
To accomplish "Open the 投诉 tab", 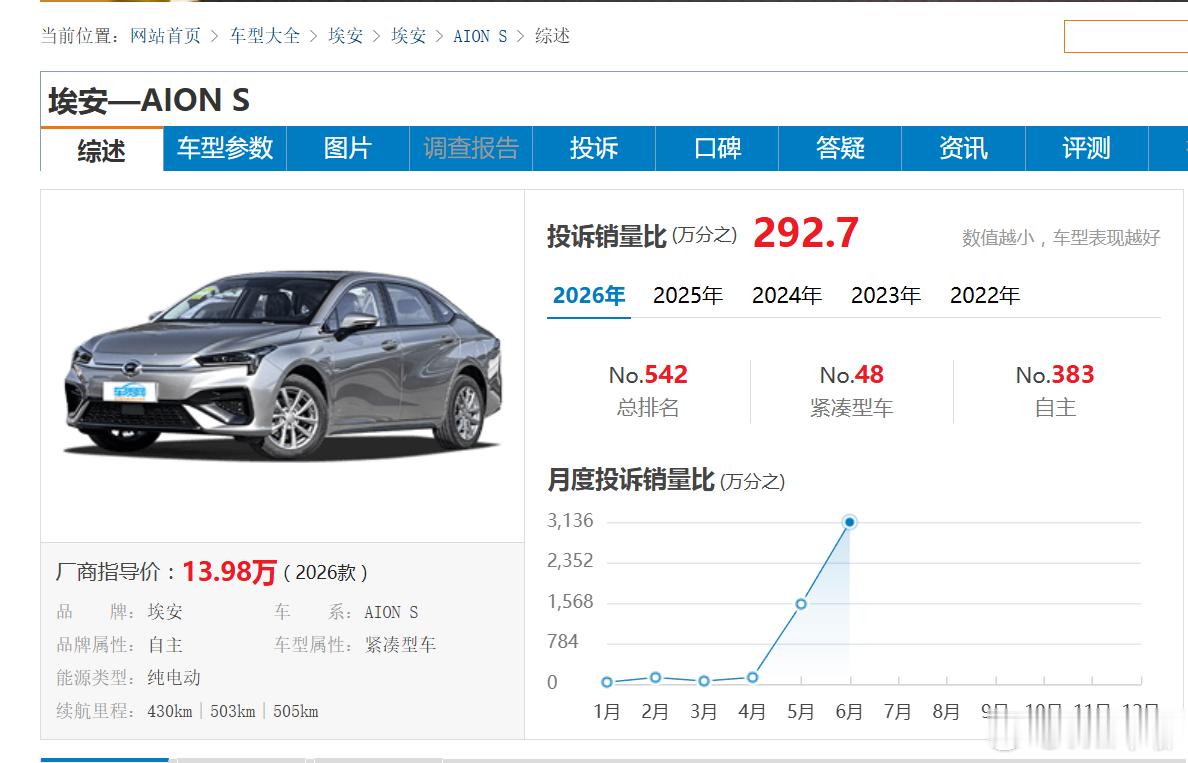I will point(594,149).
